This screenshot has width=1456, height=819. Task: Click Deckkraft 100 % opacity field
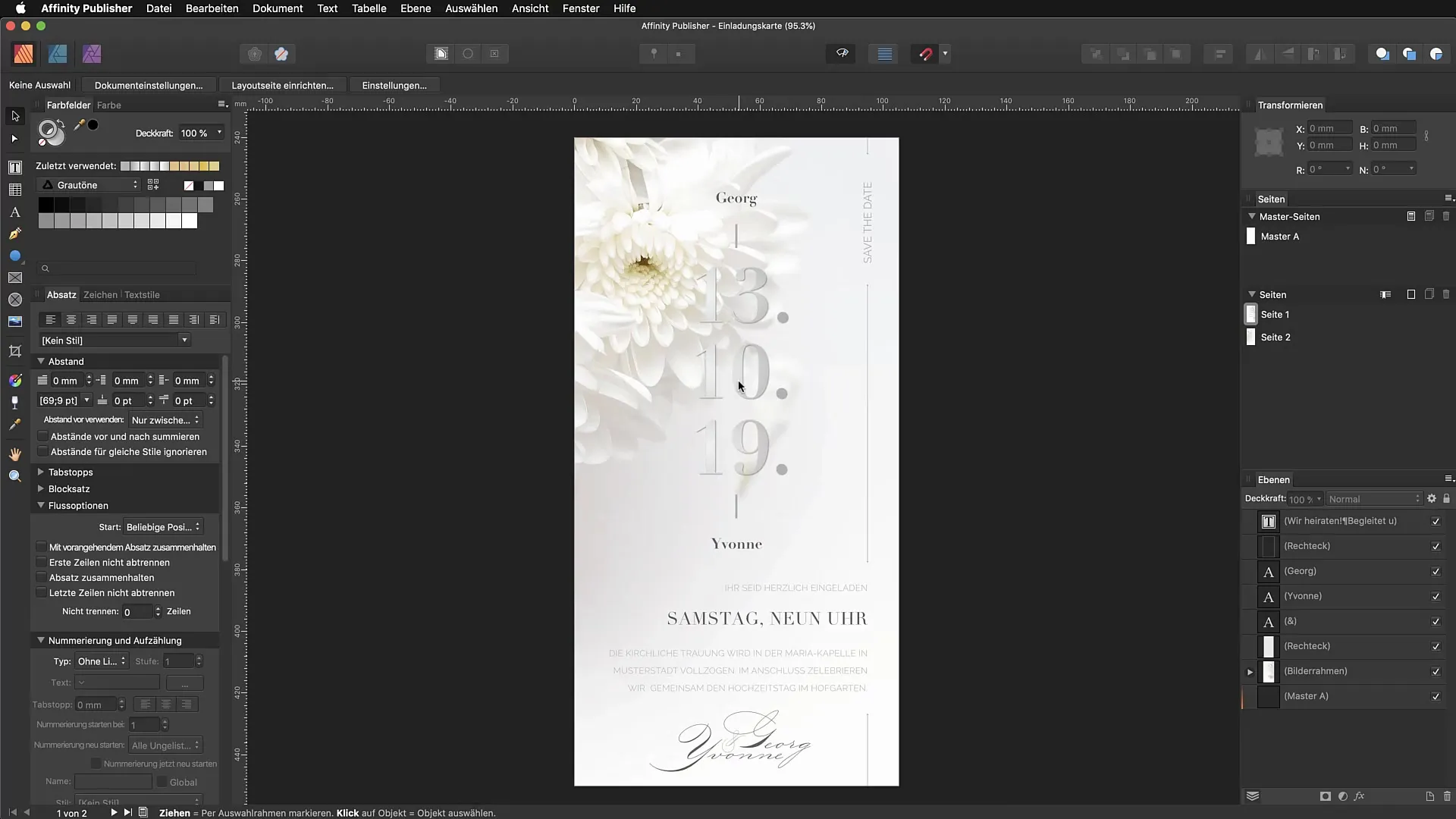coord(195,133)
